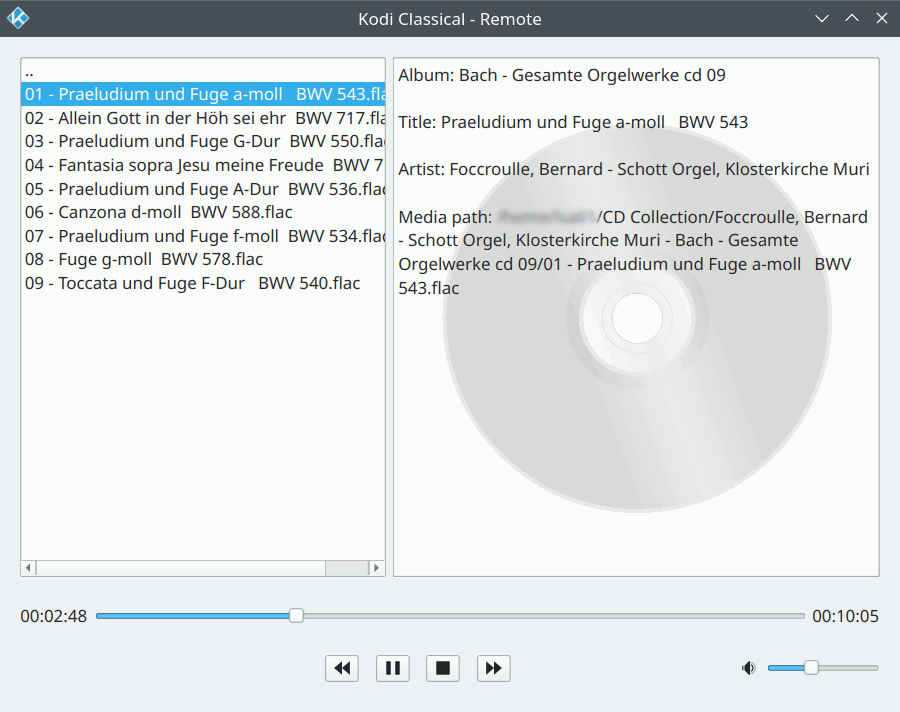
Task: Click the Kodi logo in the title bar
Action: pos(18,18)
